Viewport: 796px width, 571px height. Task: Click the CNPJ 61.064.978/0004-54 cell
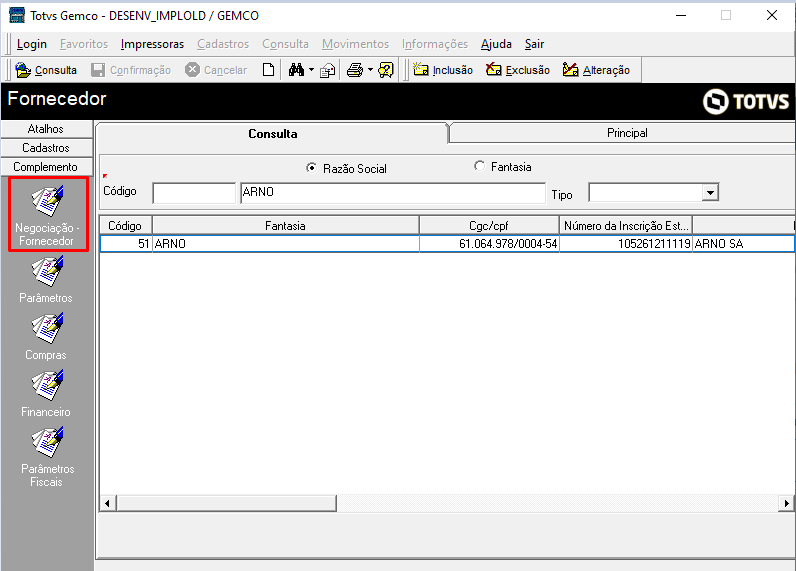click(x=489, y=244)
